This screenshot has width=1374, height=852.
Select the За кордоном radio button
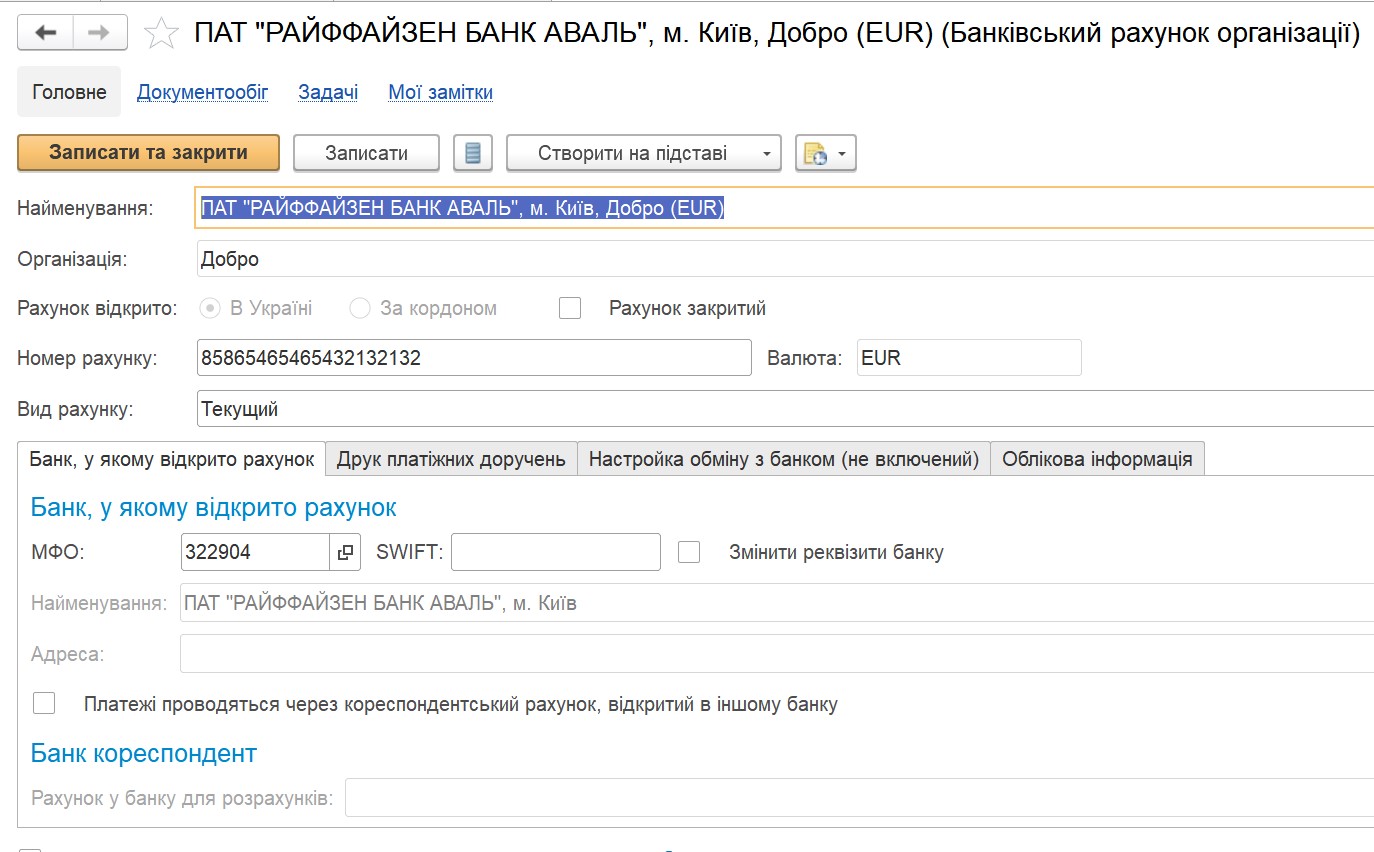click(360, 308)
